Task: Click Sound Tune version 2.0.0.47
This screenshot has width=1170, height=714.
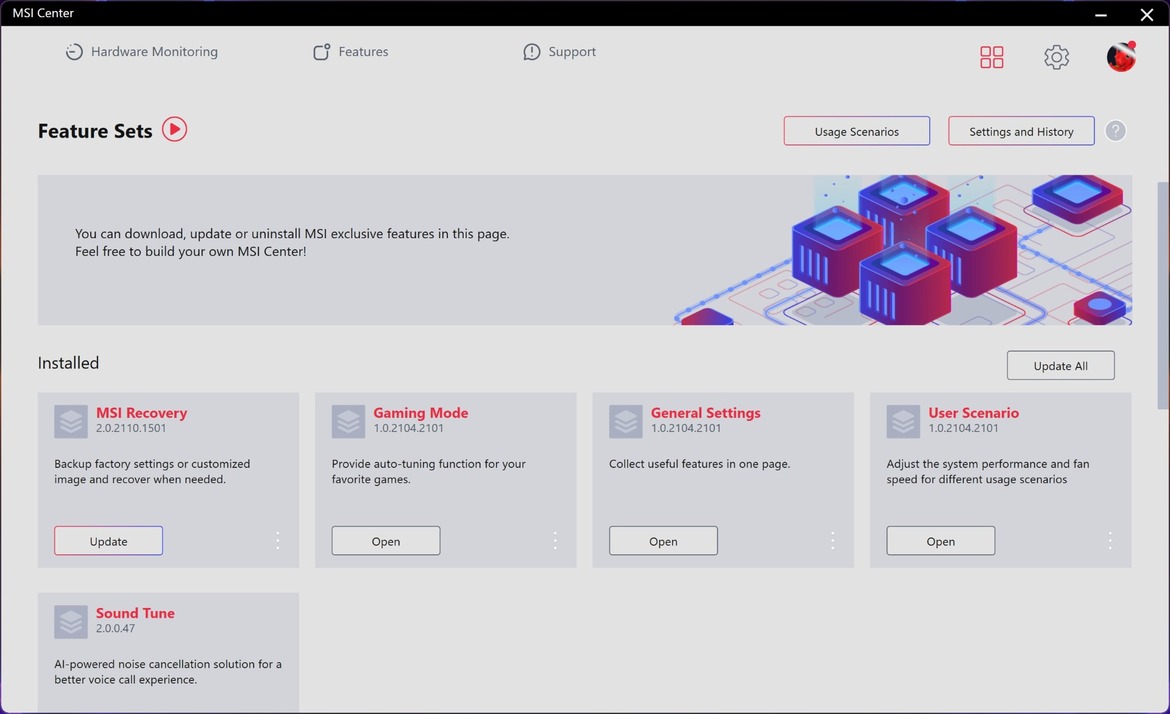Action: point(115,628)
